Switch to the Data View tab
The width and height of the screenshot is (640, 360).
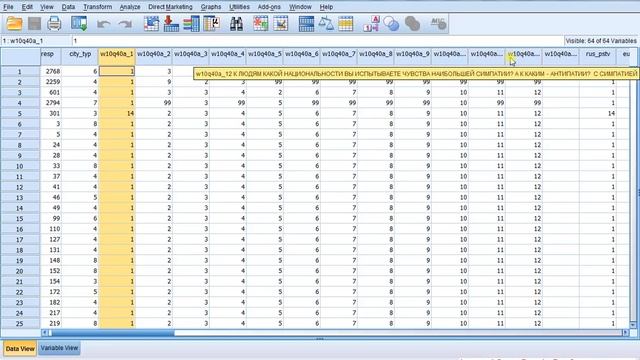click(20, 349)
